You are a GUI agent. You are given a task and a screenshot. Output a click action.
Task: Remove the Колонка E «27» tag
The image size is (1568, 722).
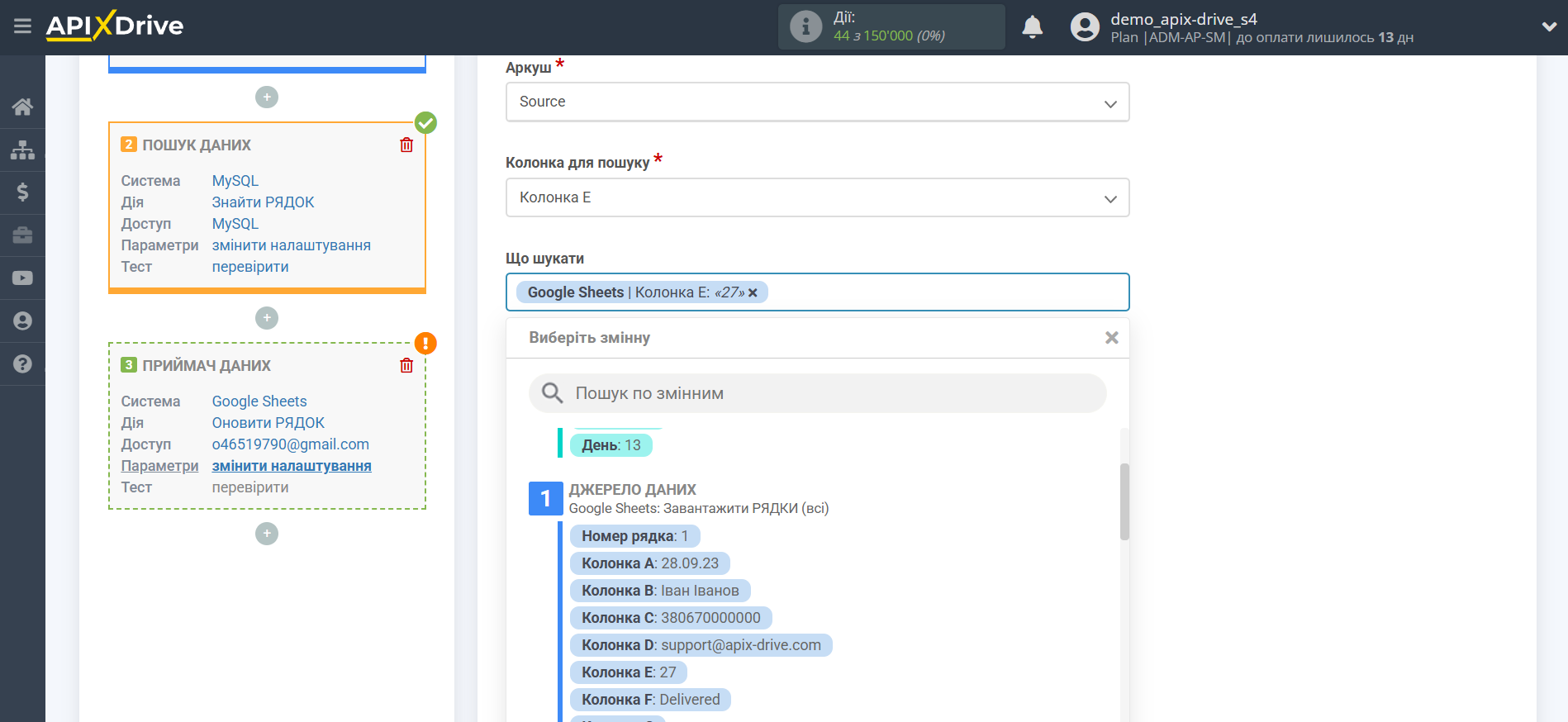(x=753, y=292)
